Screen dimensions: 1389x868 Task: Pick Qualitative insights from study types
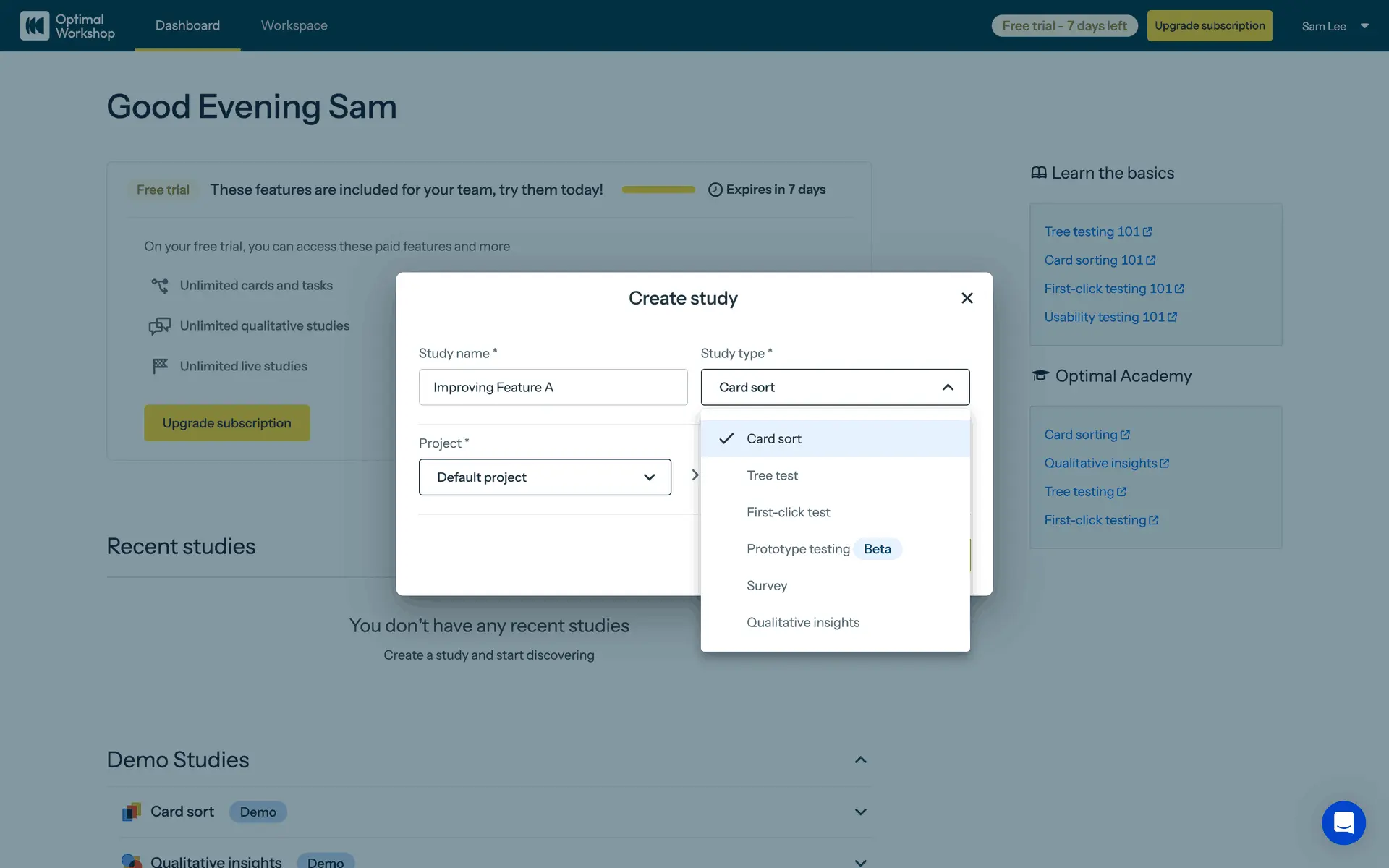point(802,623)
